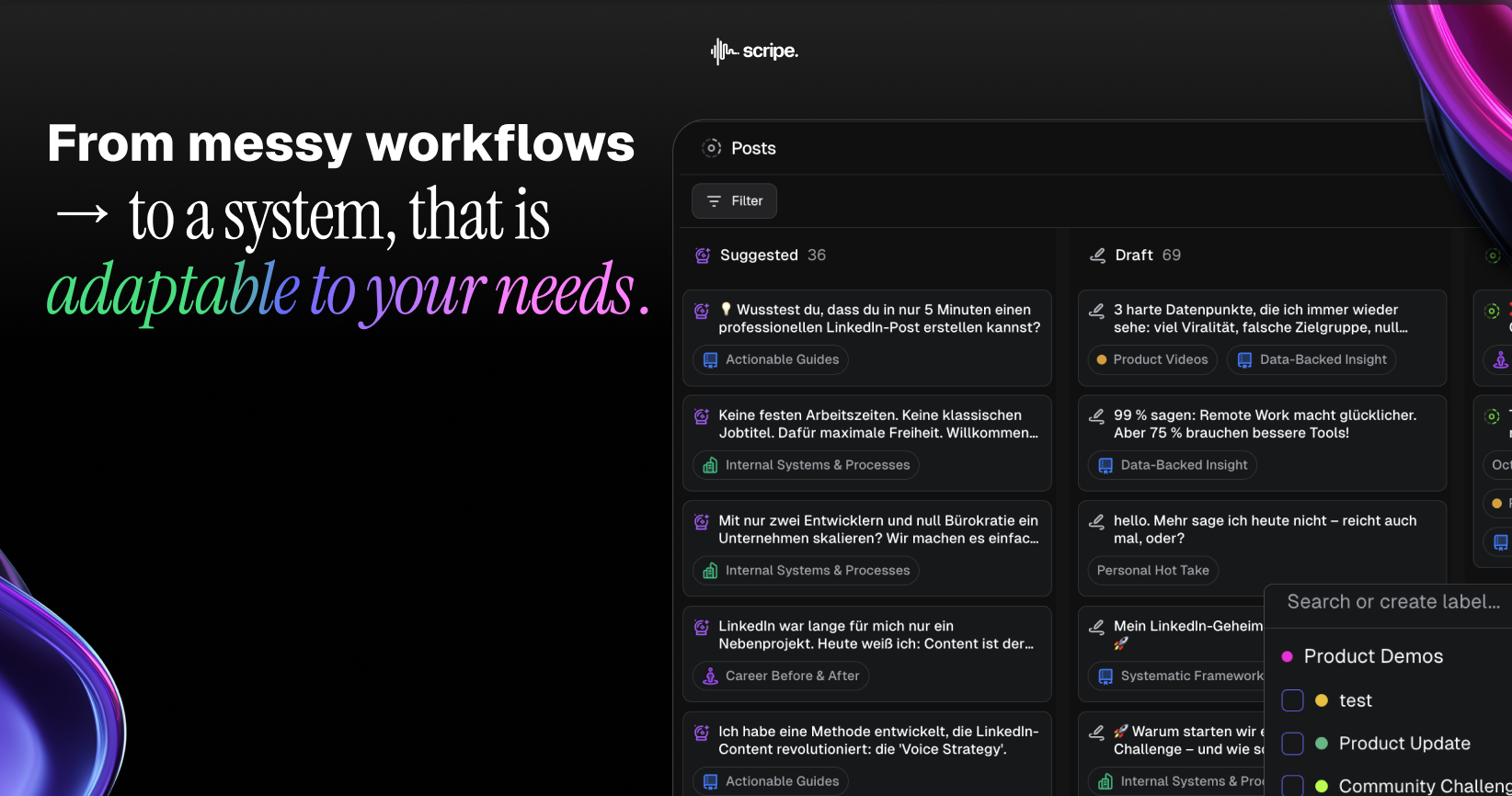Screen dimensions: 1512x796
Task: Click the third column's green status icon
Action: pos(1493,256)
